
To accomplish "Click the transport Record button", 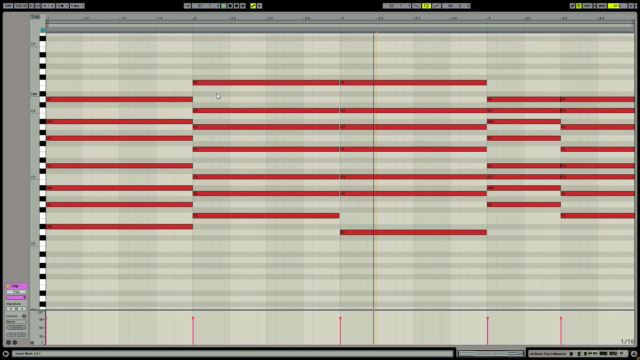I will pos(236,6).
